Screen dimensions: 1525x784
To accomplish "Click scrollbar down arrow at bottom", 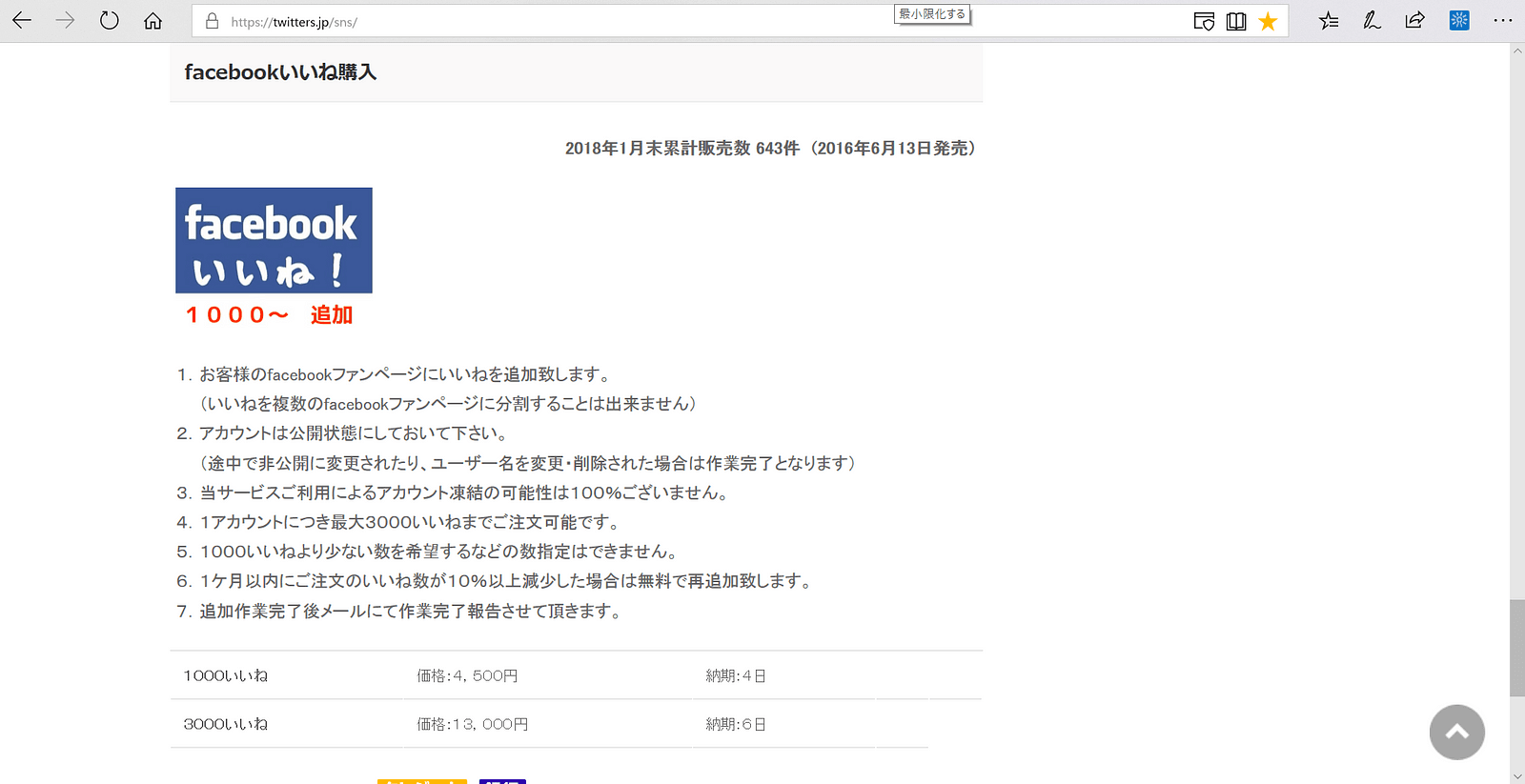I will pyautogui.click(x=1516, y=776).
